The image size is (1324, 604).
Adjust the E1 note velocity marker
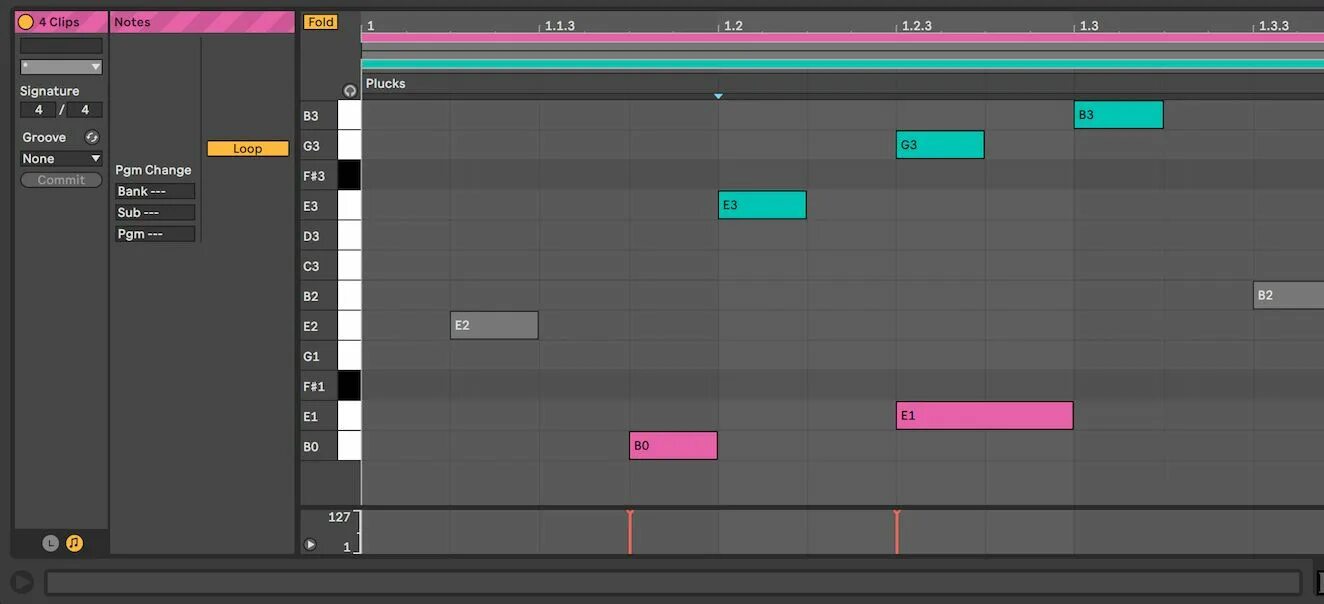(896, 531)
